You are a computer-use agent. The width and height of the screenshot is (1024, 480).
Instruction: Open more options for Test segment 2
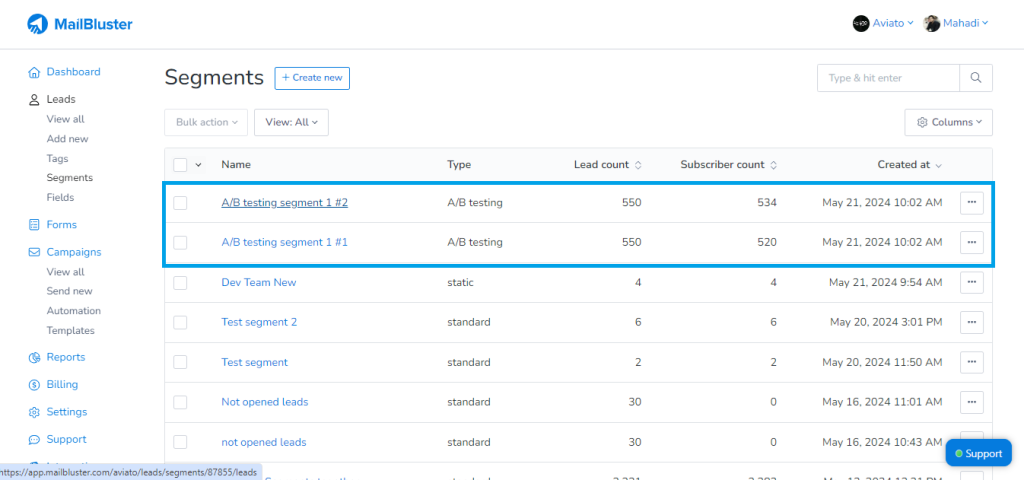pos(972,322)
